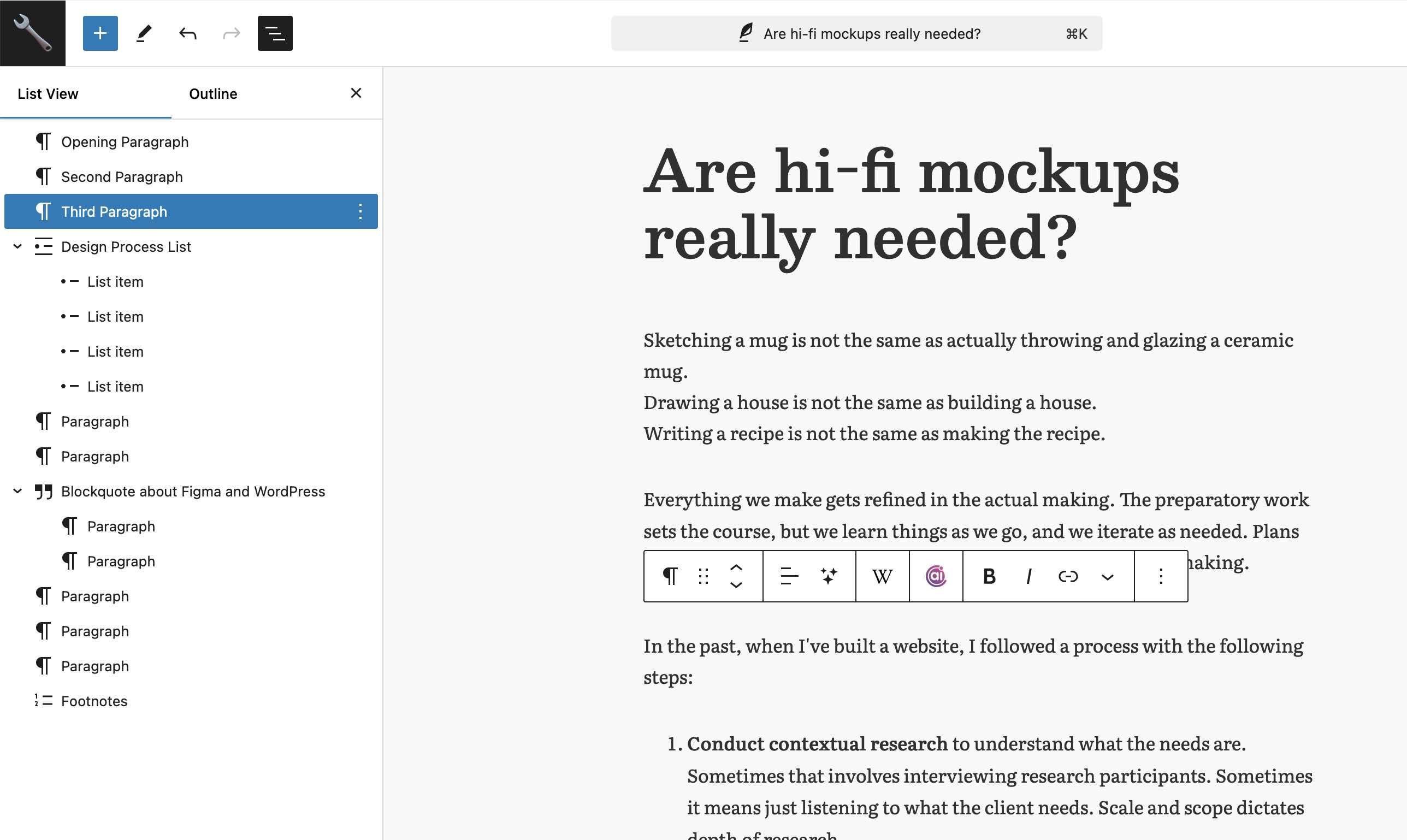Insert a link via toolbar link icon
Viewport: 1407px width, 840px height.
(x=1067, y=576)
